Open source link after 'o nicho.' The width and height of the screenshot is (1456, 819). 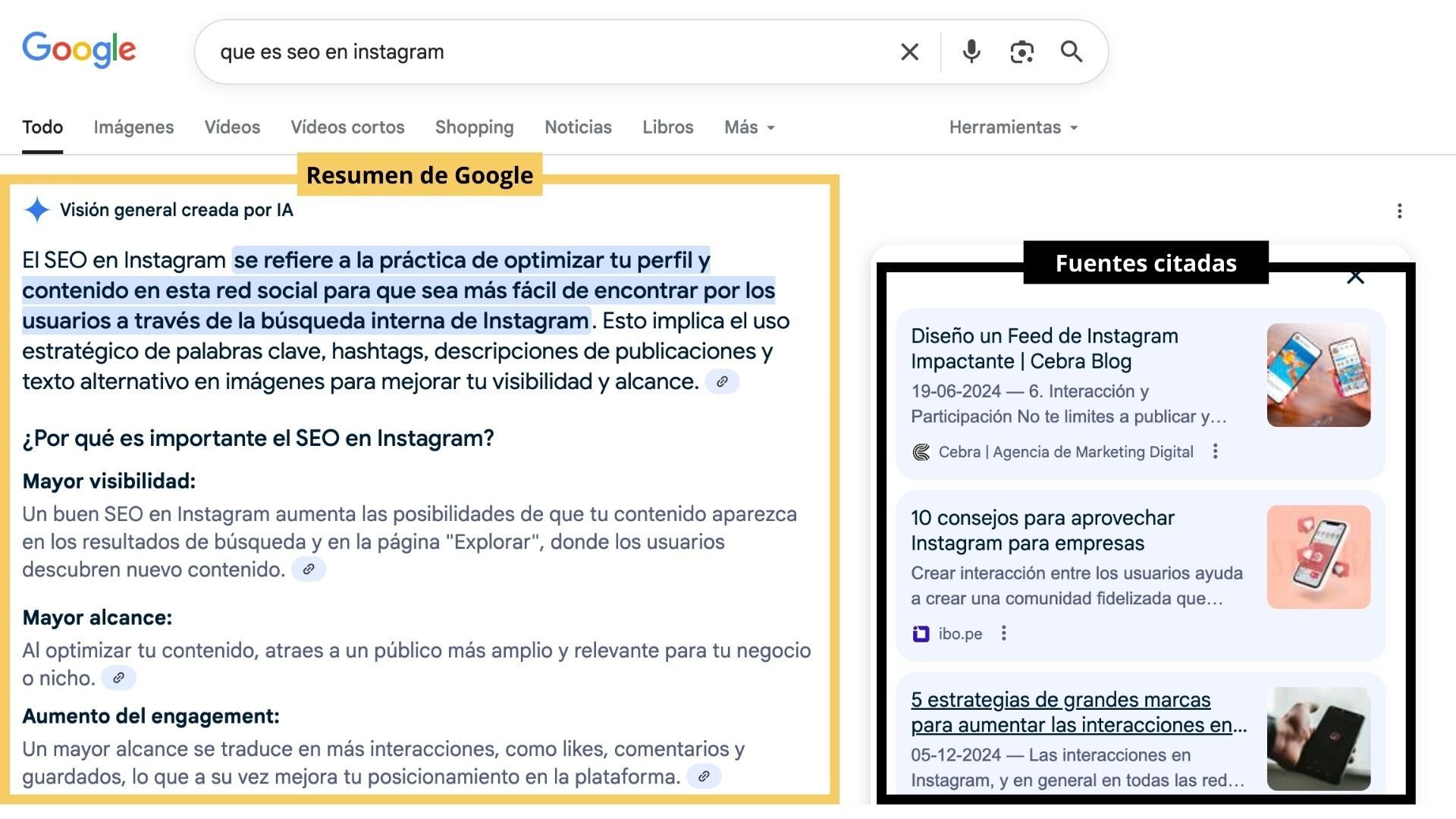[118, 678]
